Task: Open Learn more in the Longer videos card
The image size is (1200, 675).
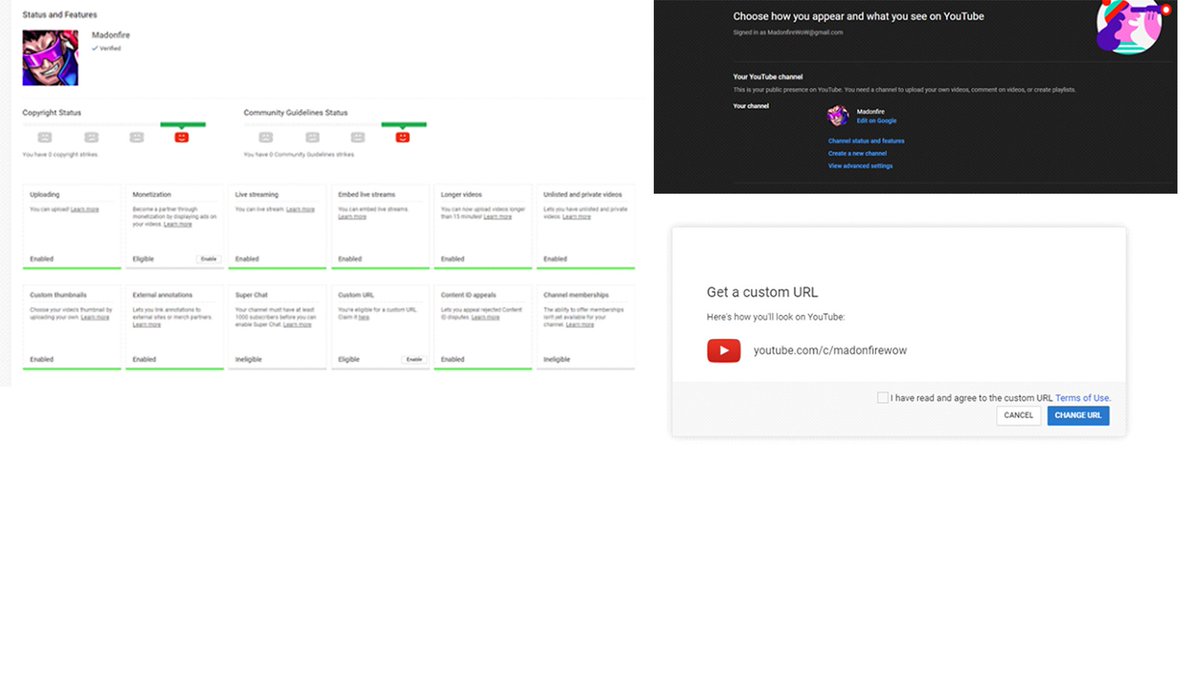Action: (x=498, y=216)
